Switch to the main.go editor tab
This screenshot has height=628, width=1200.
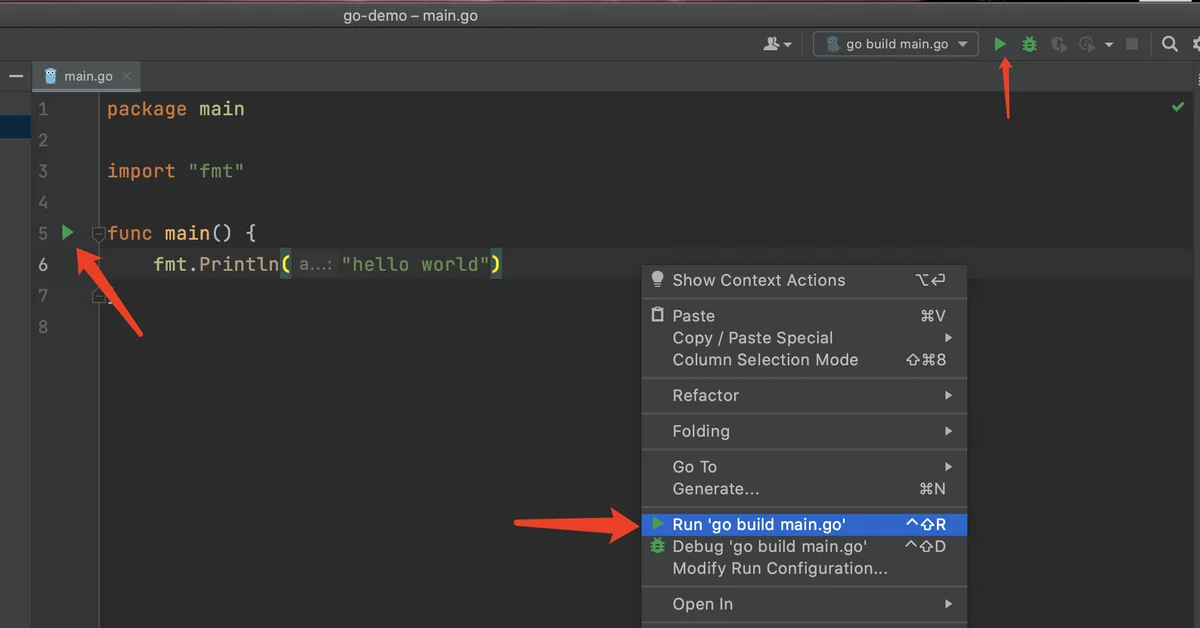click(88, 76)
